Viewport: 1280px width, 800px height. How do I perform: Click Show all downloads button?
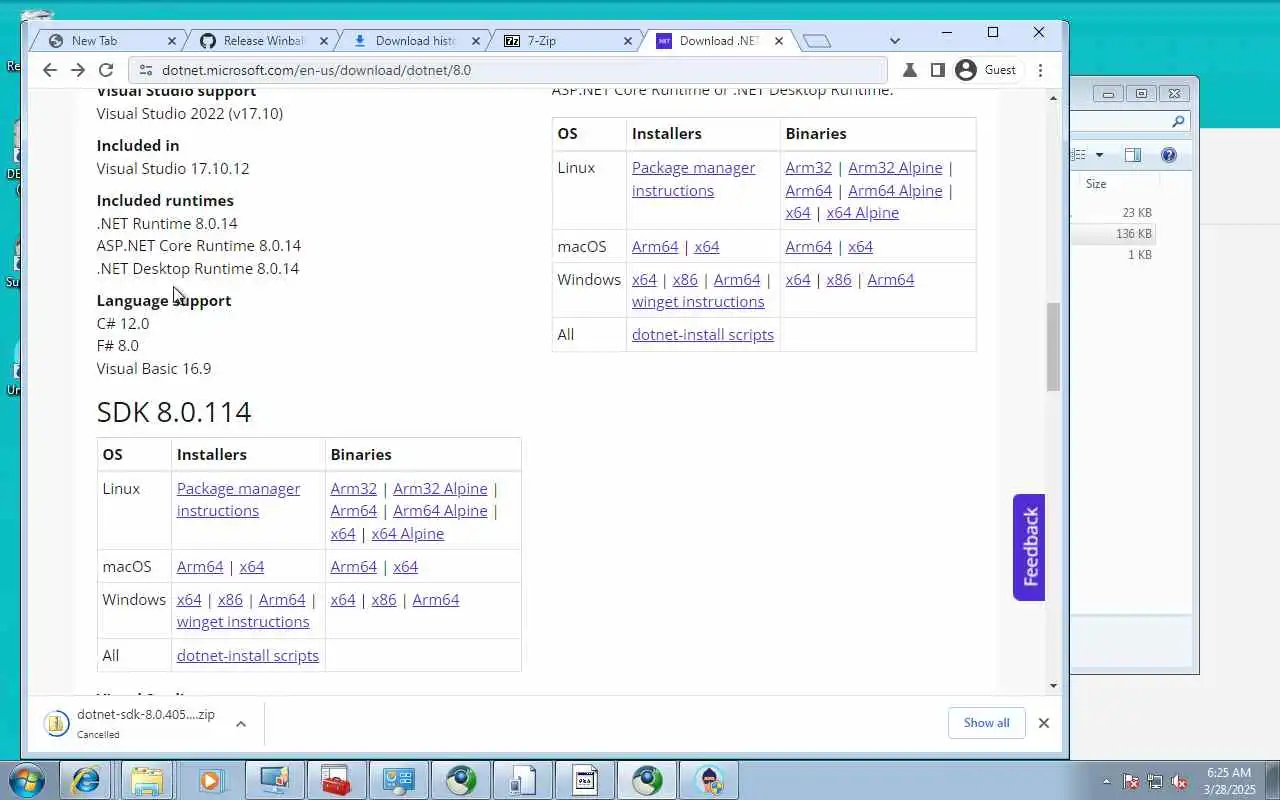(986, 723)
